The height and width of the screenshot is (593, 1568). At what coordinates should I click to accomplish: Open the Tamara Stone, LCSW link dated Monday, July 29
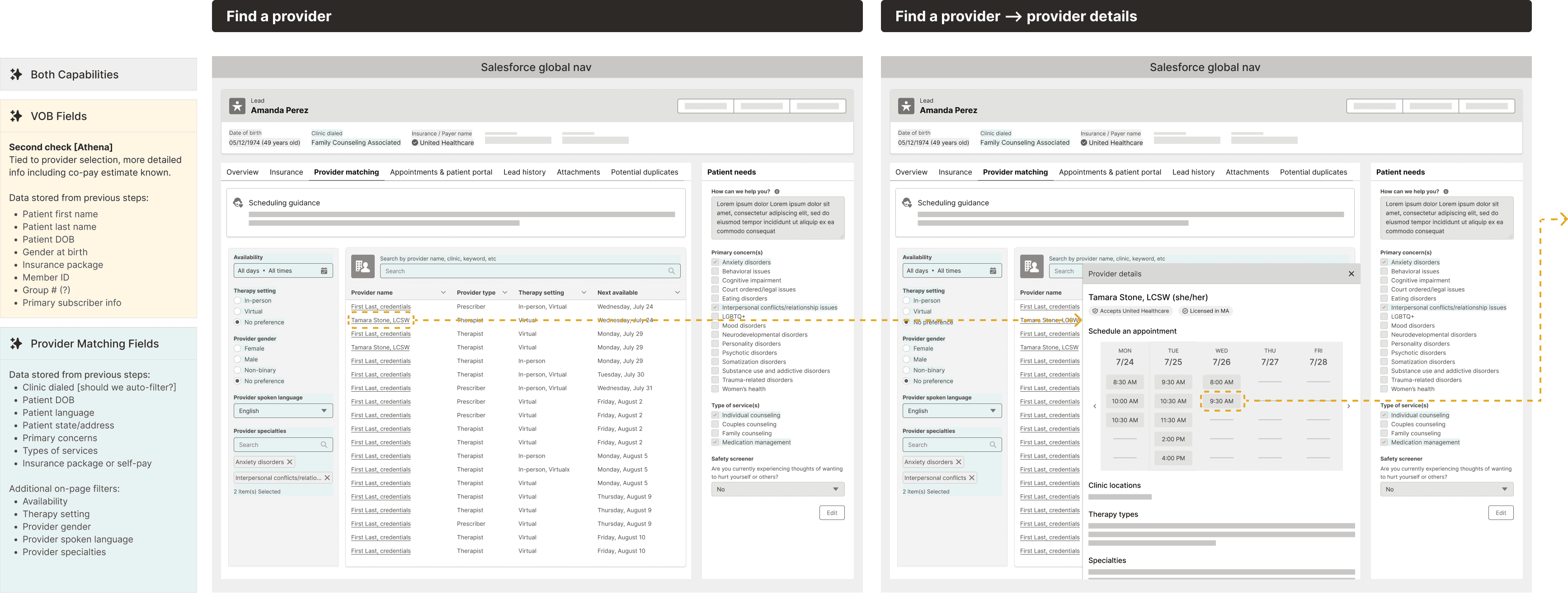[381, 348]
